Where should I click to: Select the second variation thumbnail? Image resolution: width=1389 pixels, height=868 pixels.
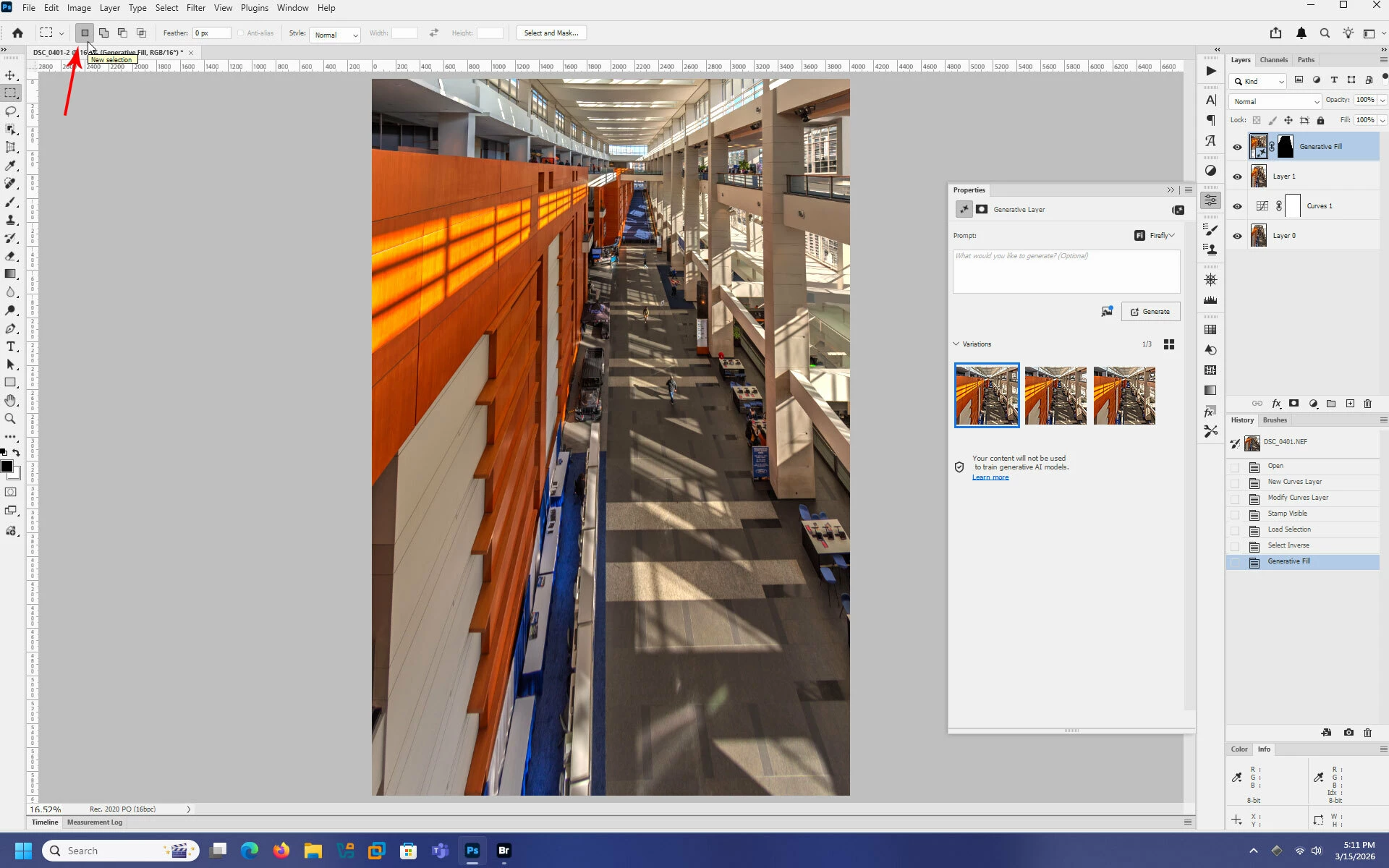click(x=1055, y=396)
